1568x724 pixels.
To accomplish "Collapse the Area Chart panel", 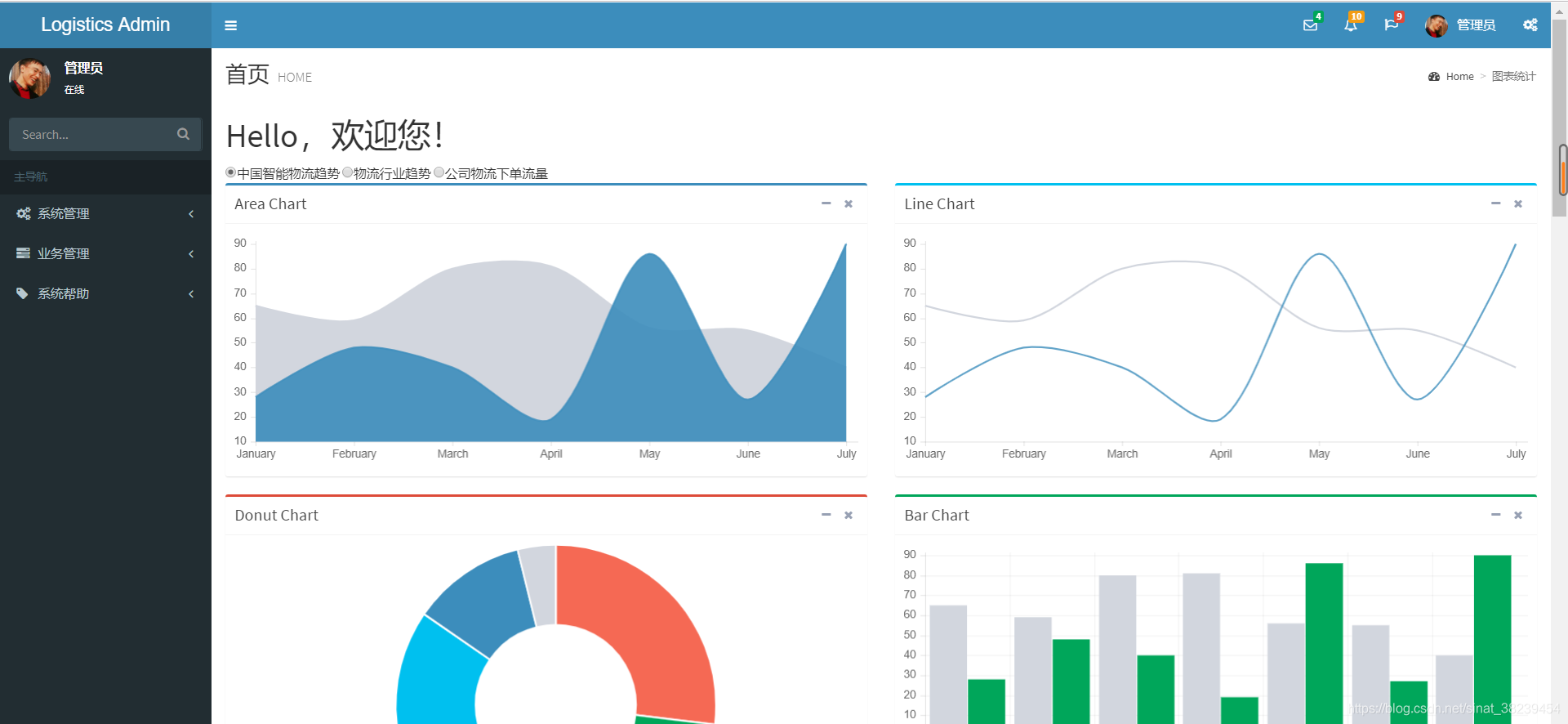I will click(x=826, y=203).
